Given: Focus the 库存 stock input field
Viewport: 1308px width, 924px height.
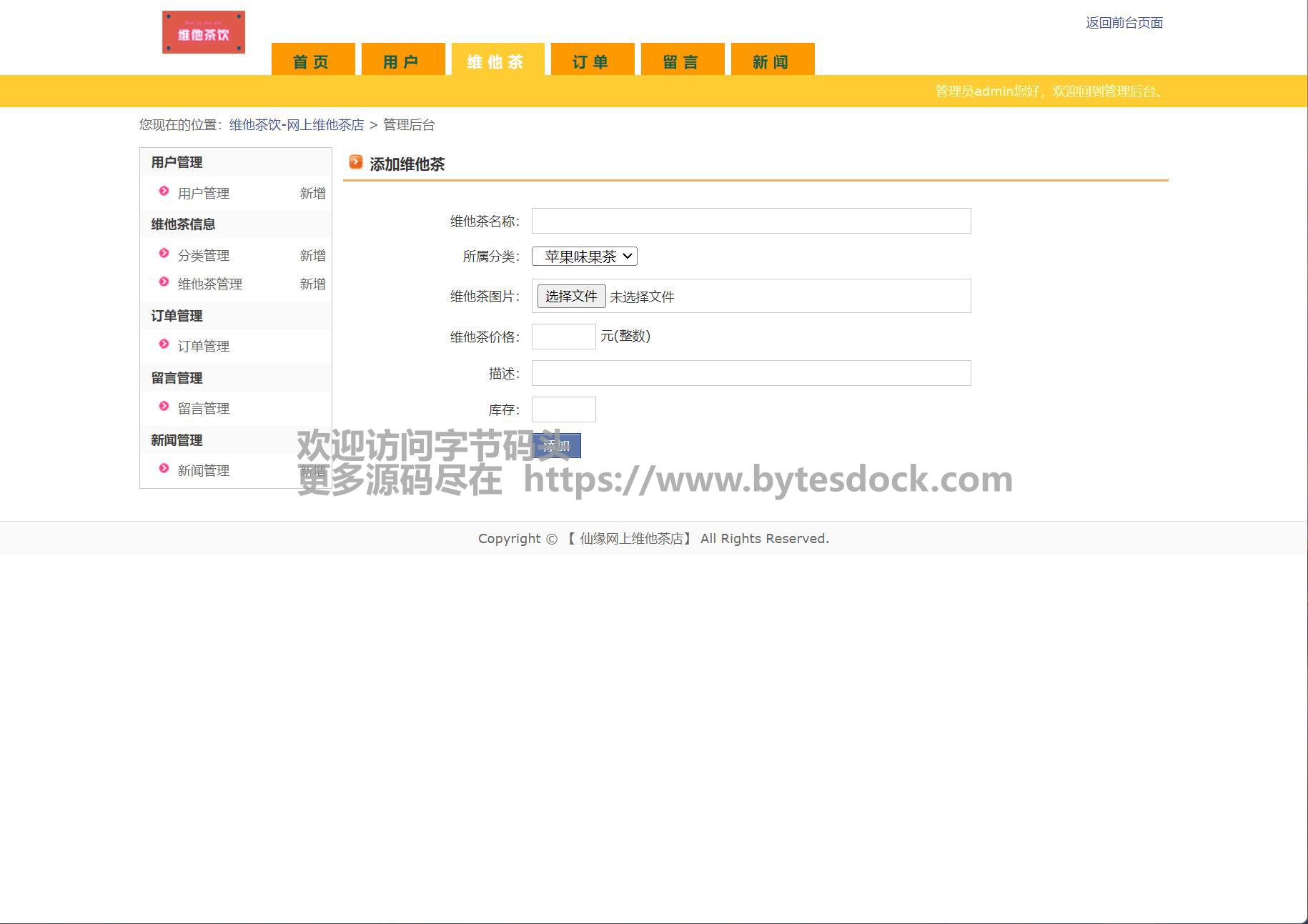Looking at the screenshot, I should (563, 409).
